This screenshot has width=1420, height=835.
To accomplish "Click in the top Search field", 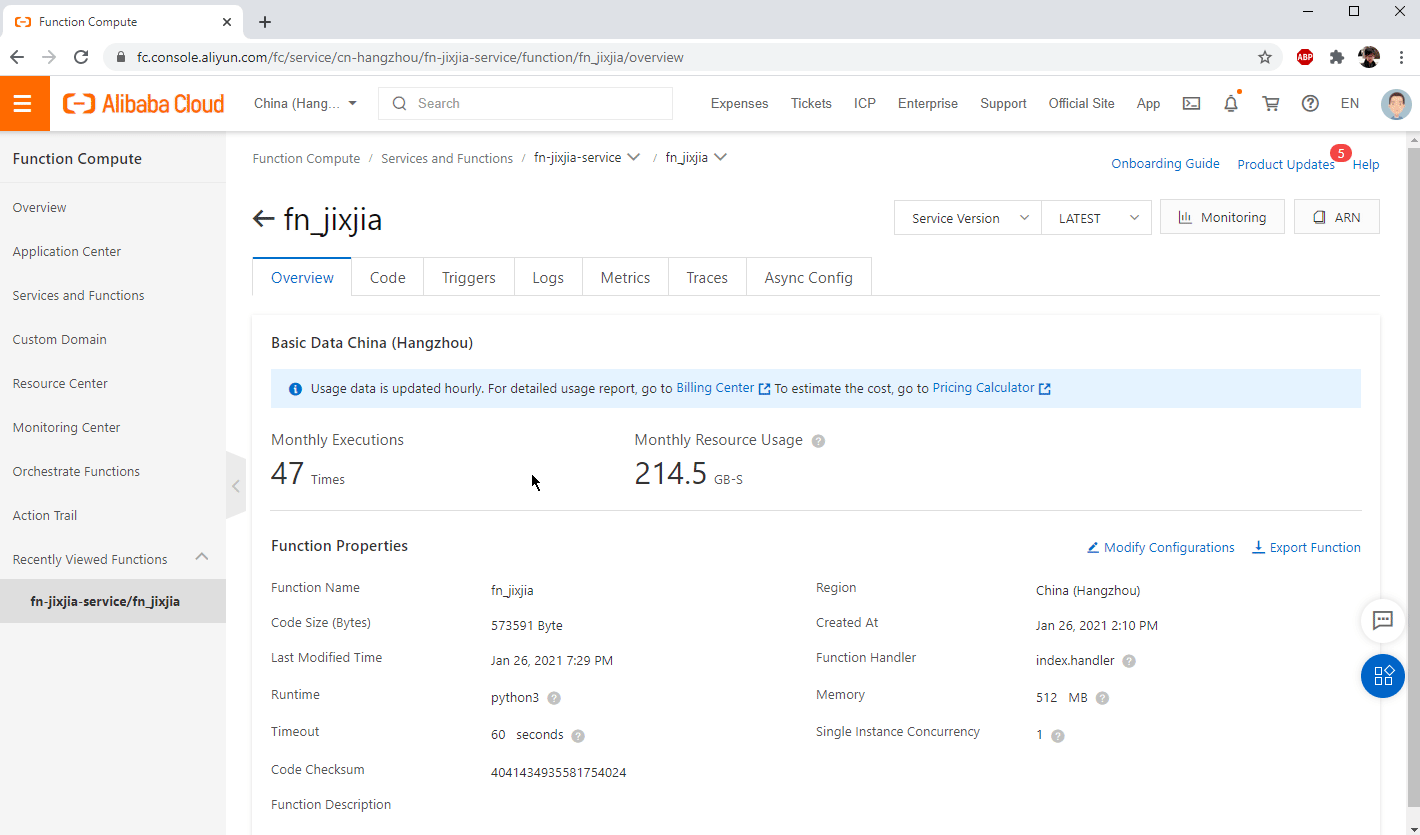I will coord(525,103).
